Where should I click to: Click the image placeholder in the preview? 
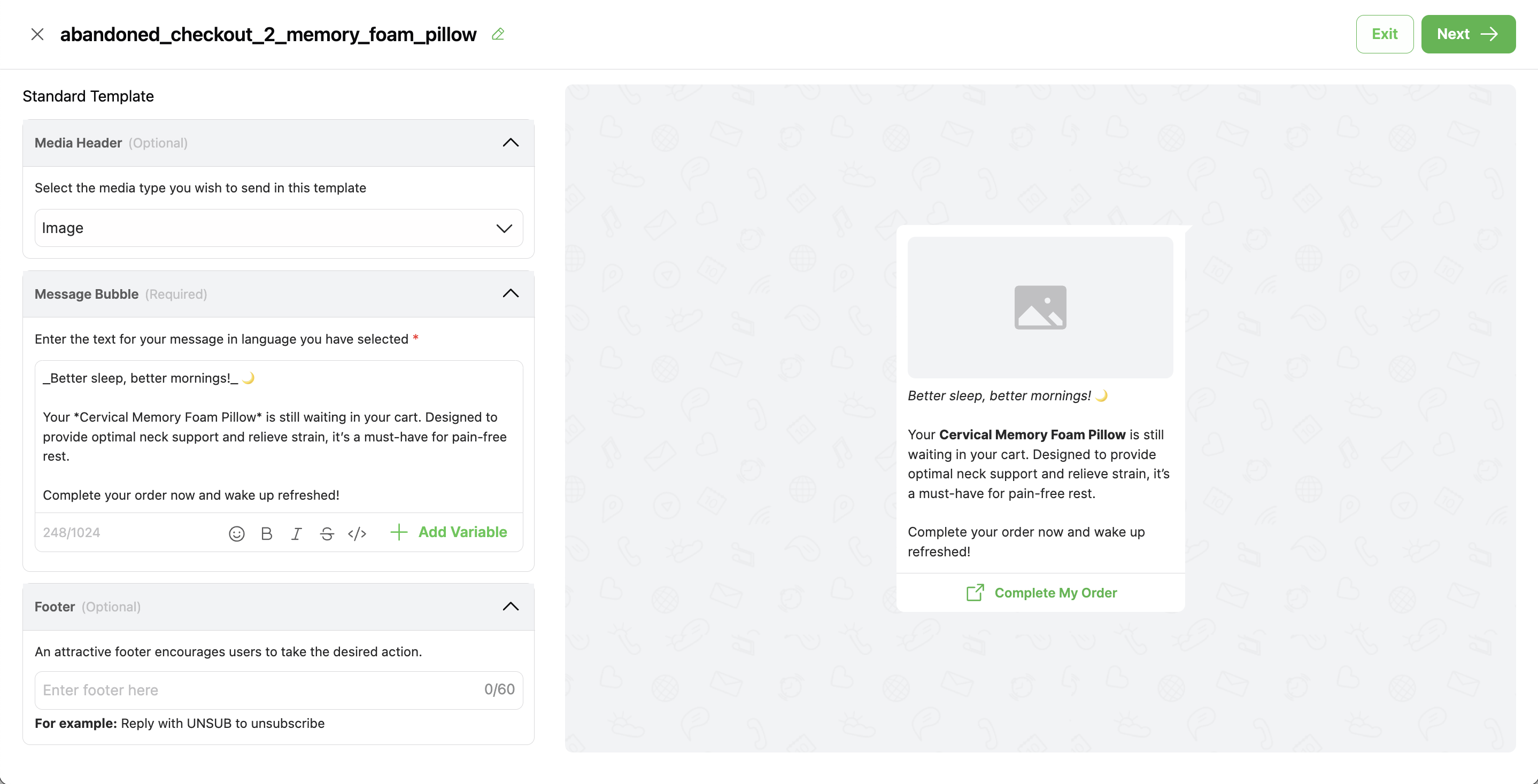click(x=1040, y=307)
